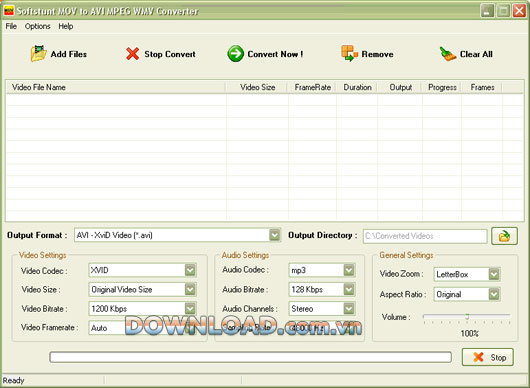Click the Remove label text
This screenshot has width=530, height=388.
(378, 54)
